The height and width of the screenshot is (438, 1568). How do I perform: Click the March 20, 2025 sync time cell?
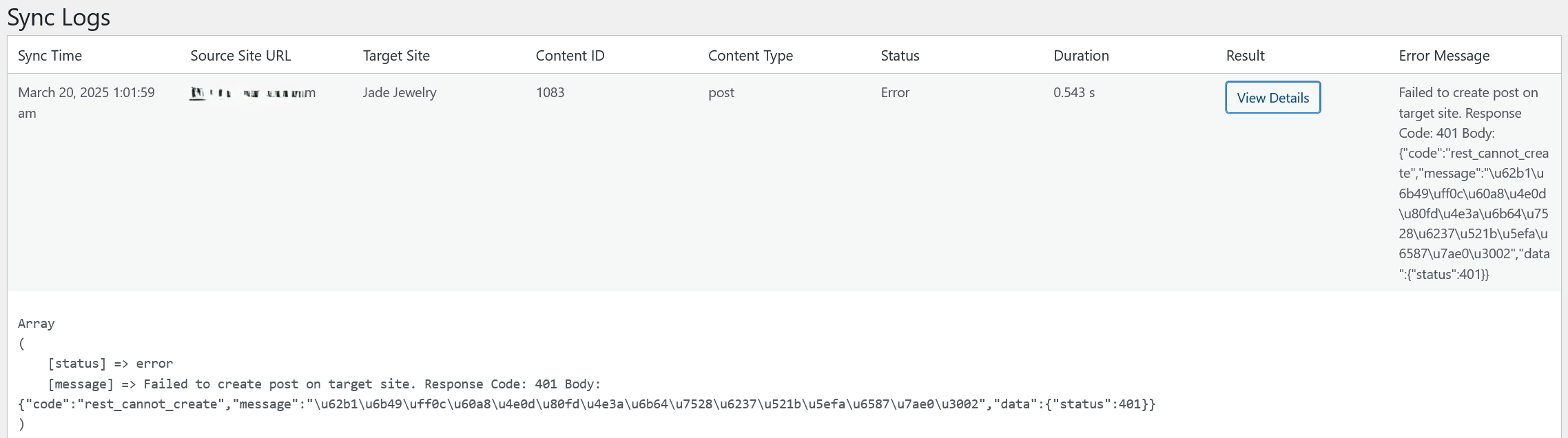[x=86, y=103]
